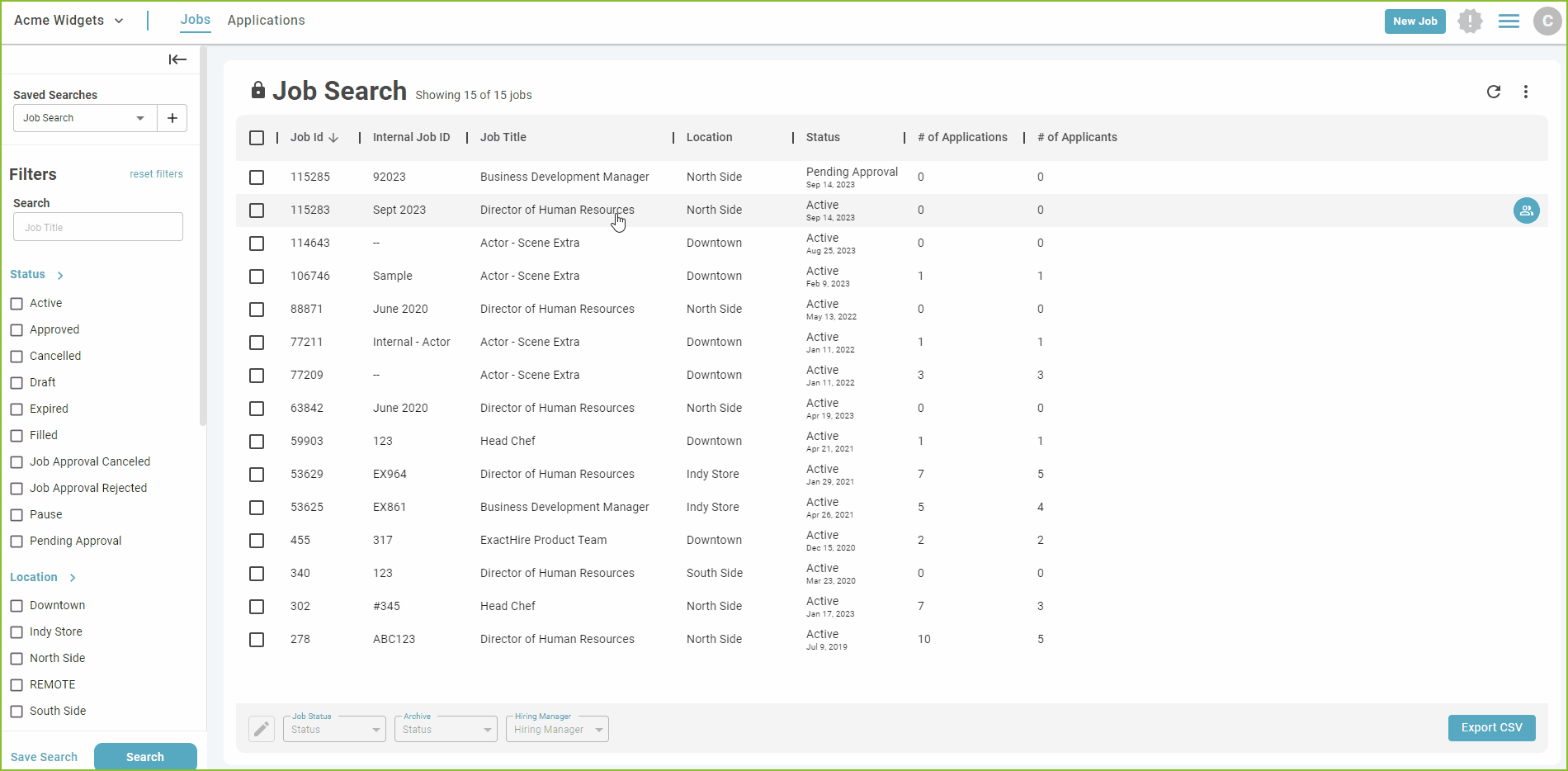The height and width of the screenshot is (771, 1568).
Task: Sort by Job Title column header
Action: (x=503, y=138)
